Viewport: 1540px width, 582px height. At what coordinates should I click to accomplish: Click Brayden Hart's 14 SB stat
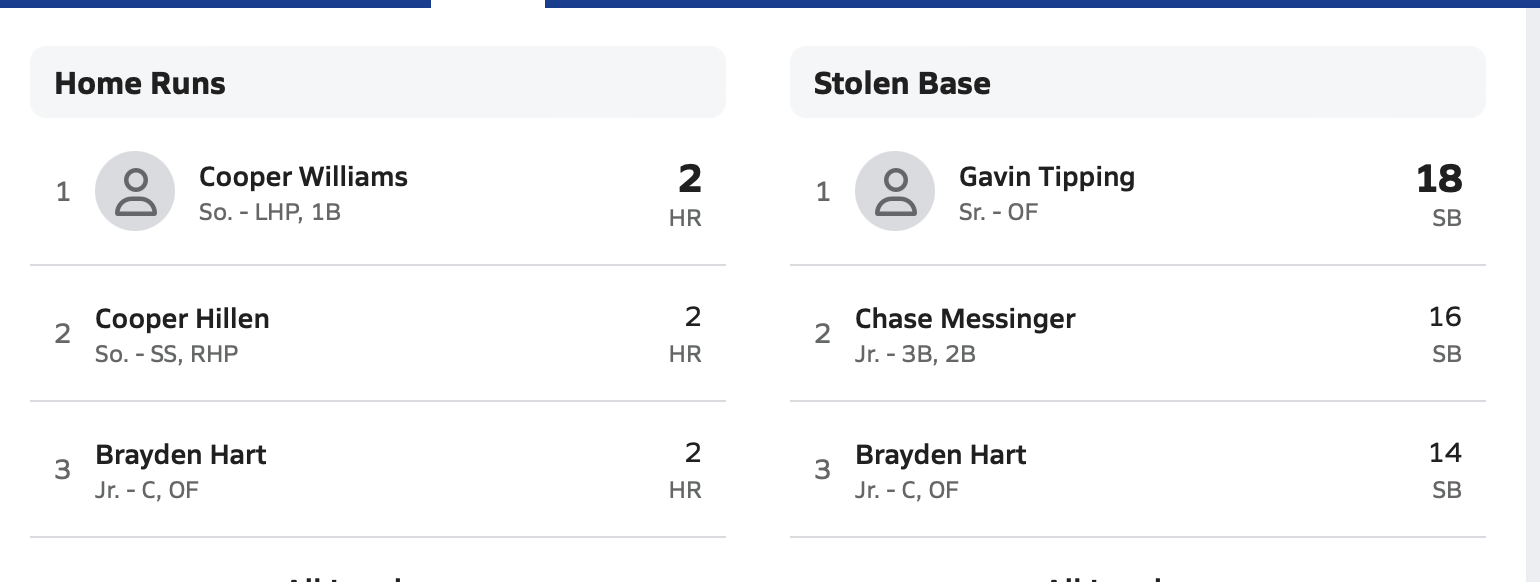1445,470
